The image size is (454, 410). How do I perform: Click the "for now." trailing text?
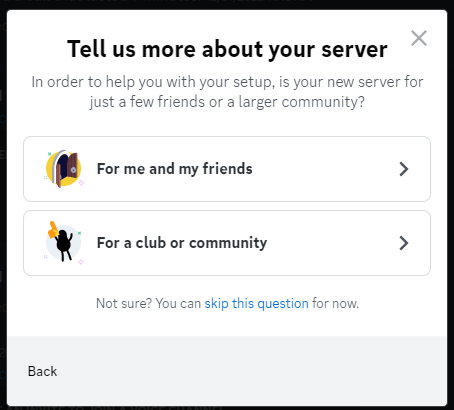tap(335, 304)
